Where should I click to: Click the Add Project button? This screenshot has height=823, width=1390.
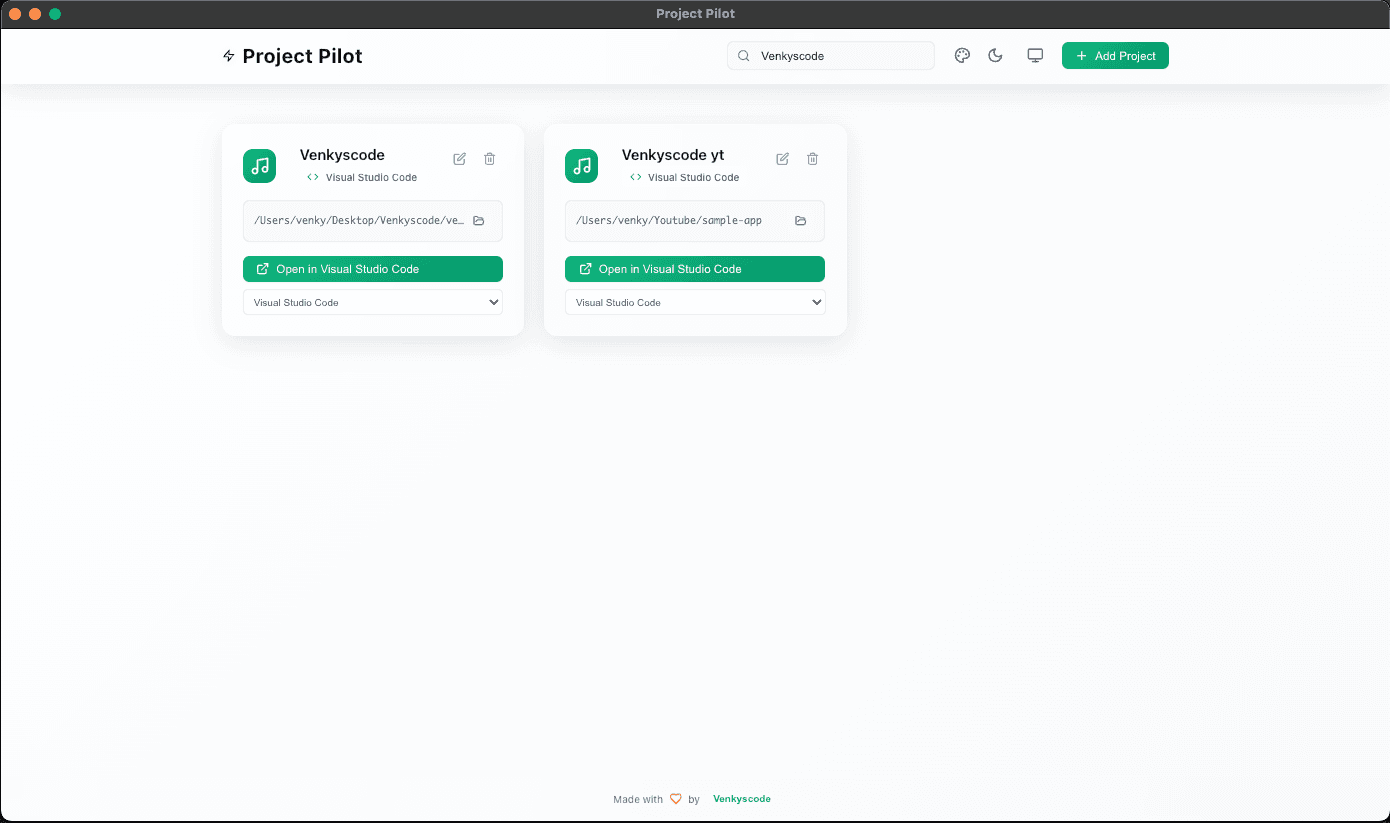[1115, 56]
